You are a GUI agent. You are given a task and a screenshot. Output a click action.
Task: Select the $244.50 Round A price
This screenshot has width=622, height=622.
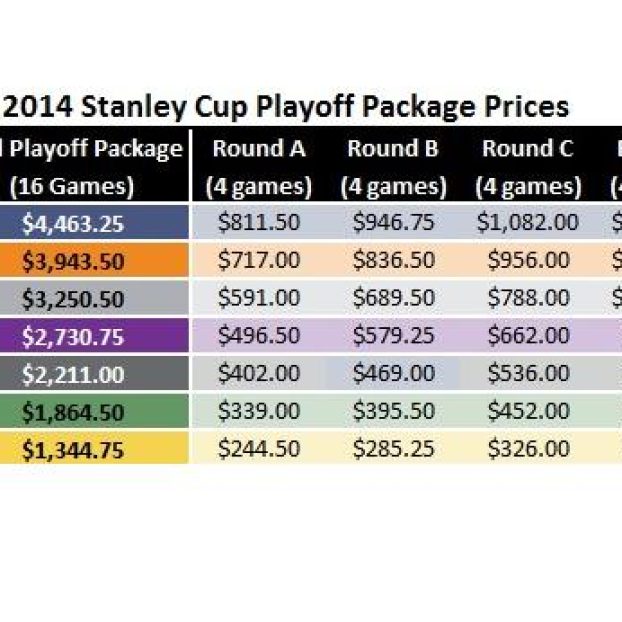(x=258, y=449)
